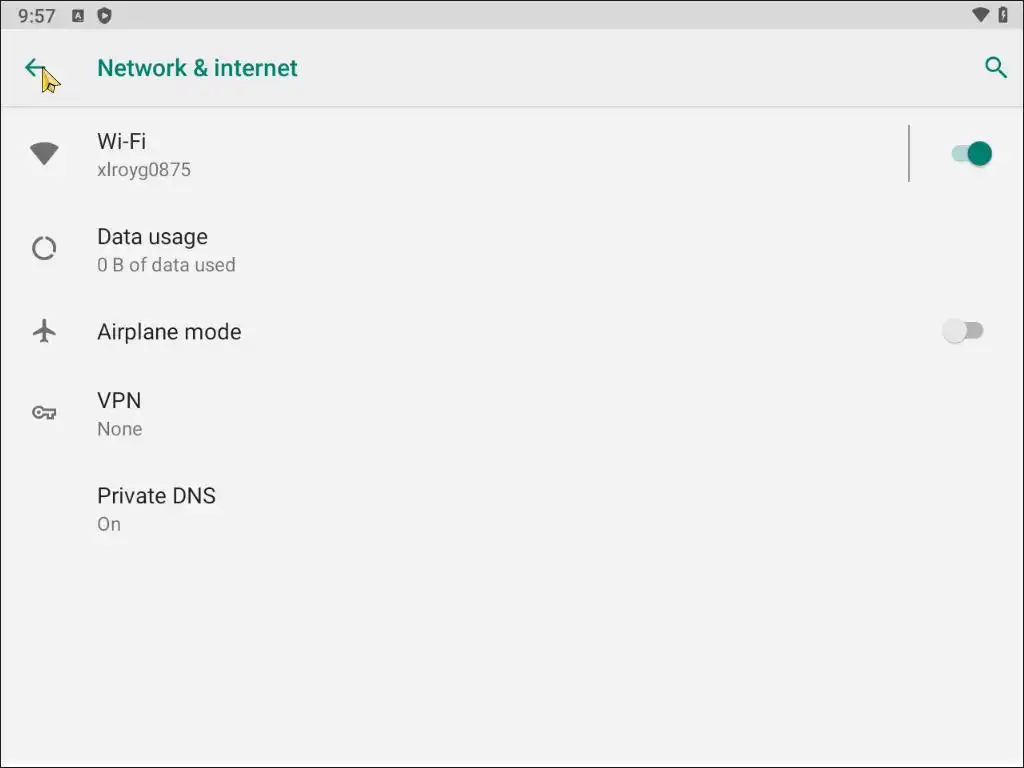Click the 'Network & internet' page title
The height and width of the screenshot is (768, 1024).
197,68
